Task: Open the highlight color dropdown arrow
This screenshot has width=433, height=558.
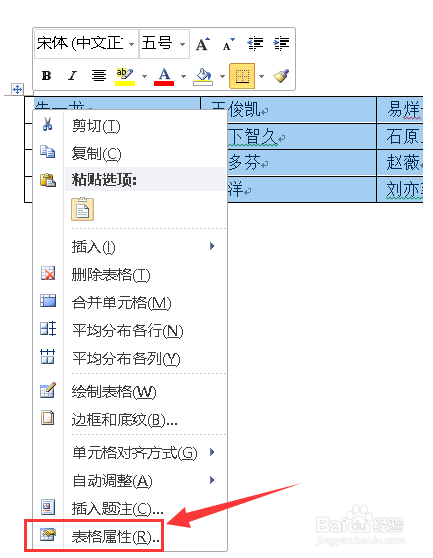Action: 144,76
